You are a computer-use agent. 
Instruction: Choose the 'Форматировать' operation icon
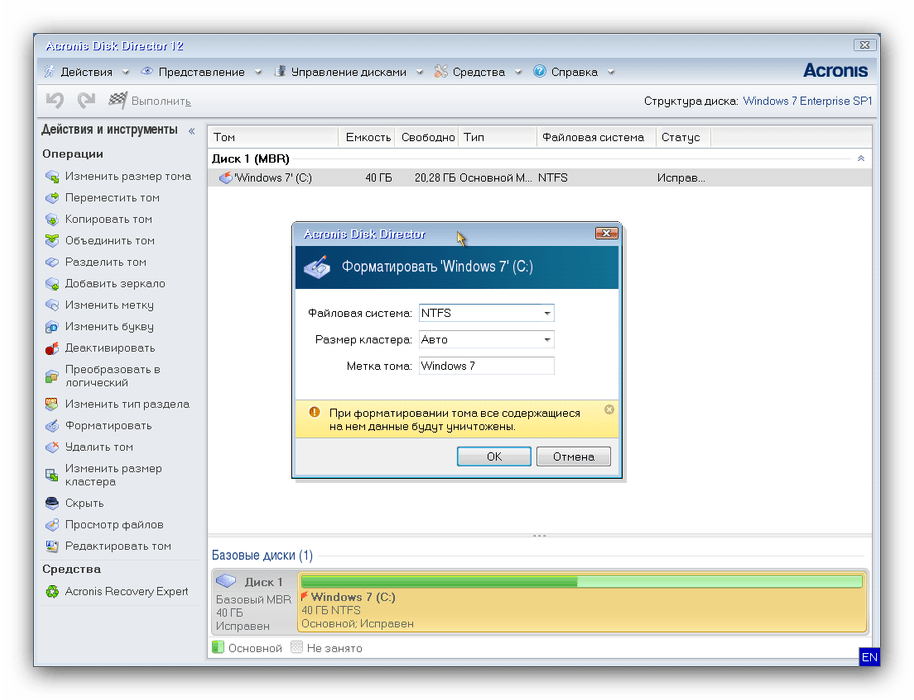[52, 426]
